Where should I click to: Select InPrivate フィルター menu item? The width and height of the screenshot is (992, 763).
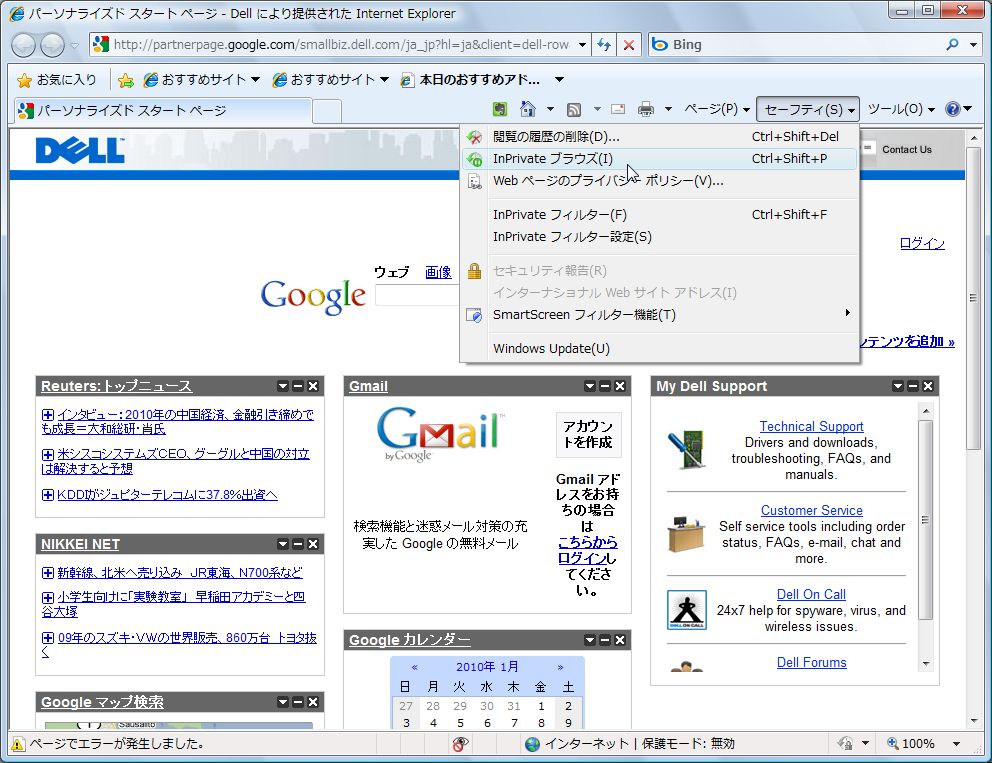[x=660, y=215]
